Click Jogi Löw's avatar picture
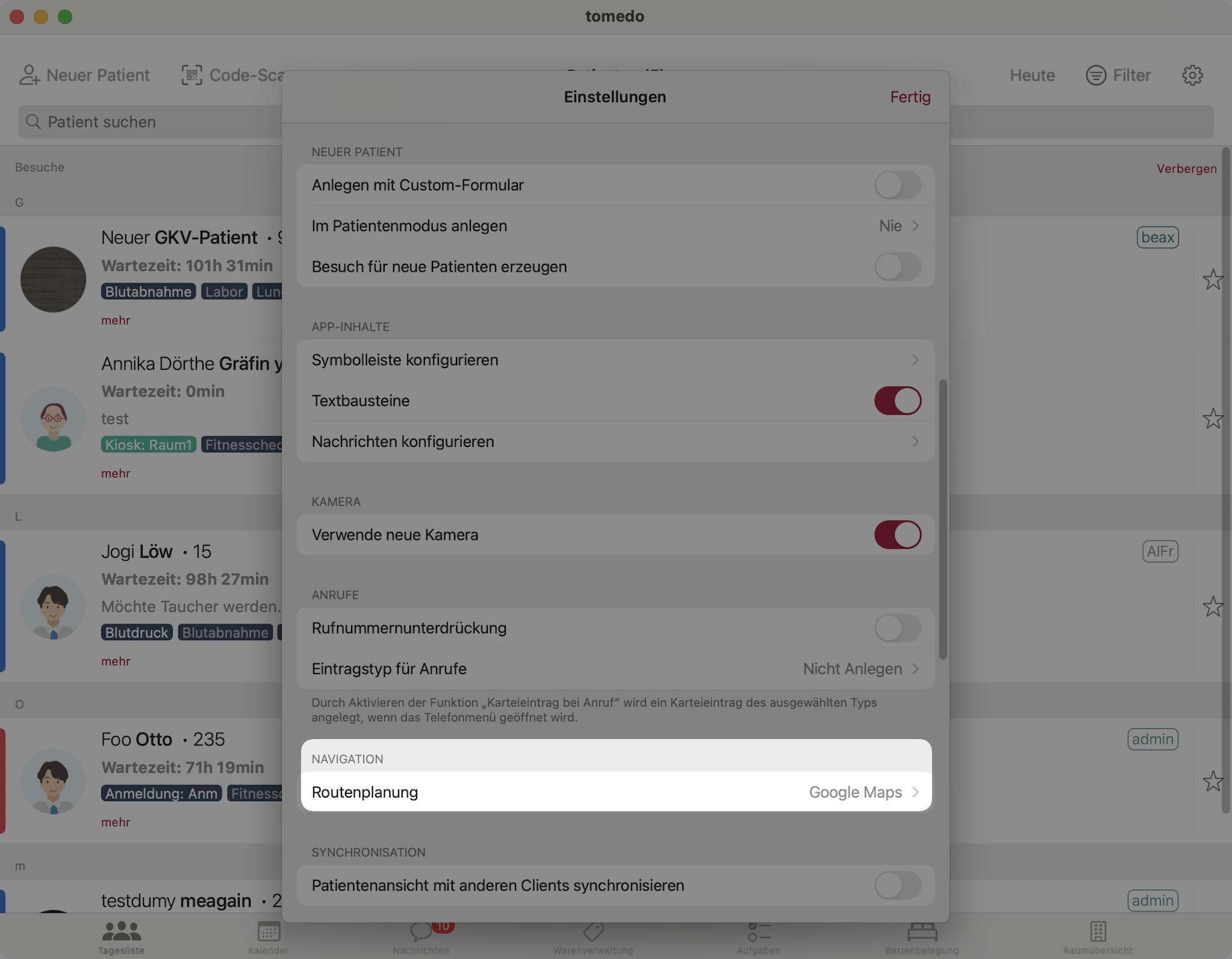 [x=54, y=607]
